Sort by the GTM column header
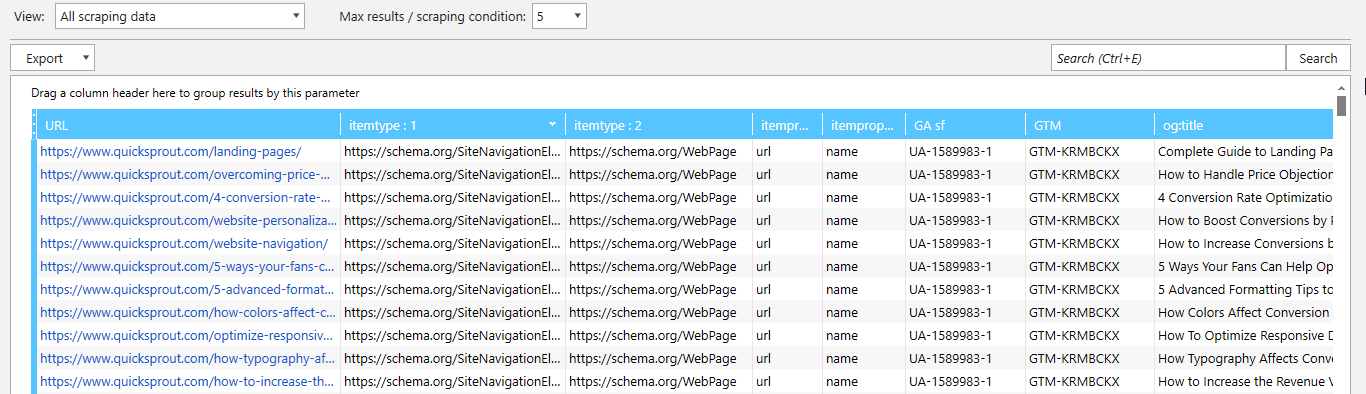The width and height of the screenshot is (1366, 394). (1089, 125)
